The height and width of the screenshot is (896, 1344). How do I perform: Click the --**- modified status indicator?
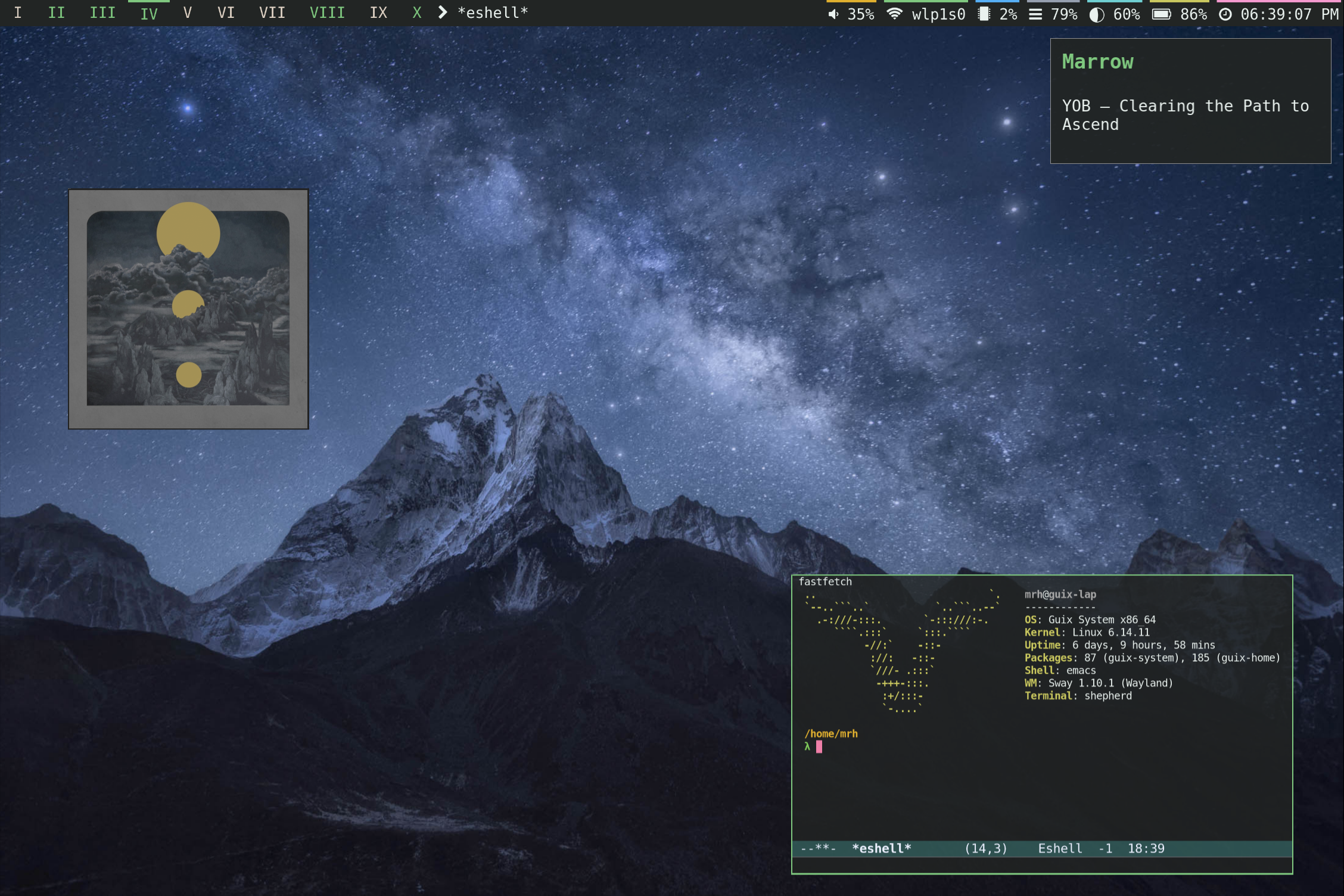point(818,848)
